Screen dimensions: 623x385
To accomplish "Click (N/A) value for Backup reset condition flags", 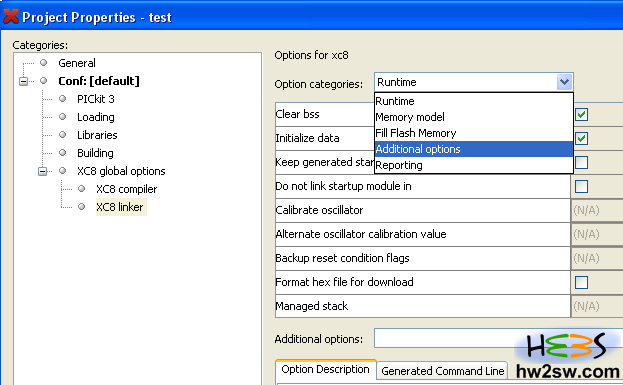I will pos(586,258).
